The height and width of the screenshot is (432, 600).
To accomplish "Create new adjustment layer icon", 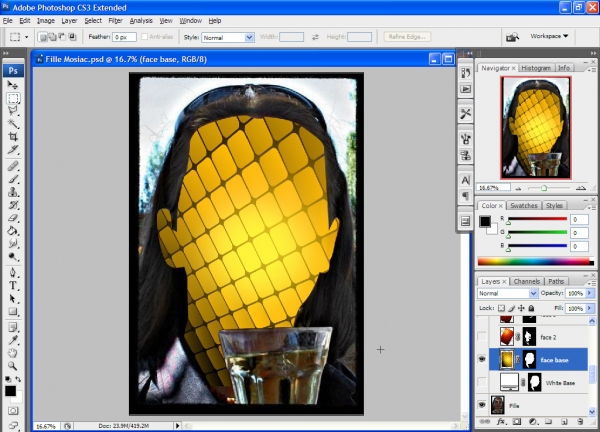I will pos(533,422).
